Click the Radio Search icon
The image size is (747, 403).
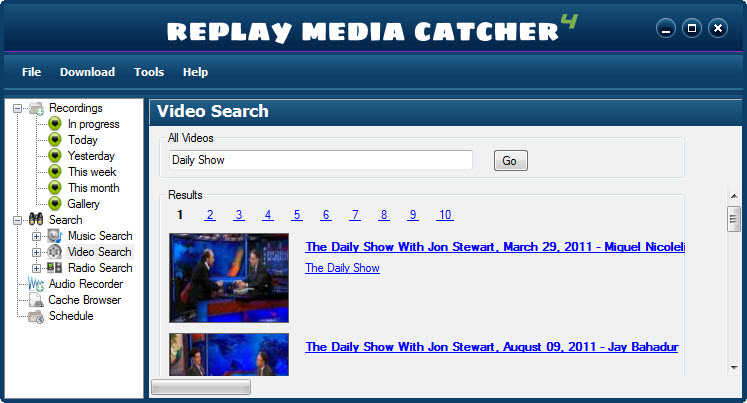(x=54, y=268)
